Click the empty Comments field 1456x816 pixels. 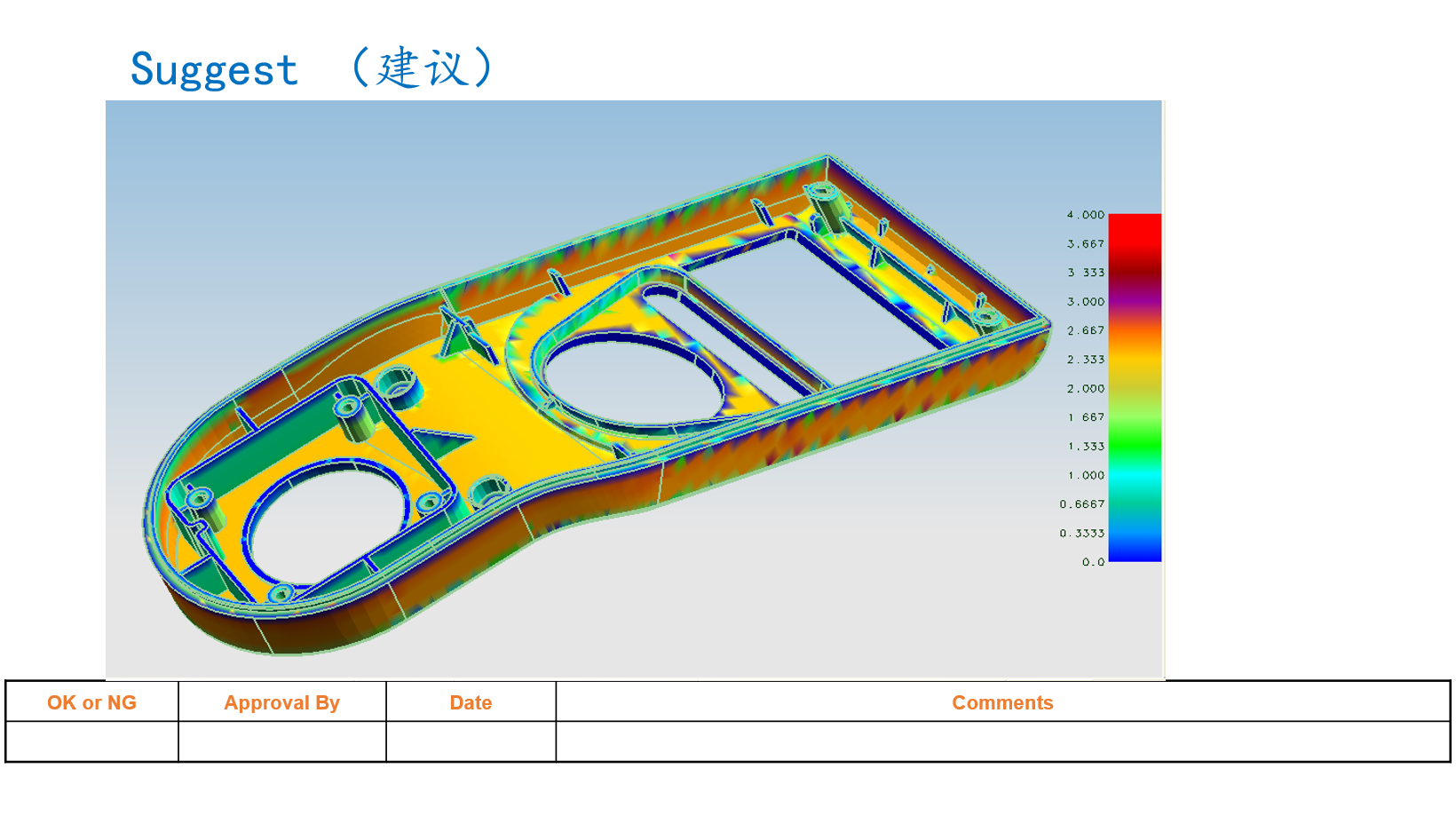coord(1002,741)
